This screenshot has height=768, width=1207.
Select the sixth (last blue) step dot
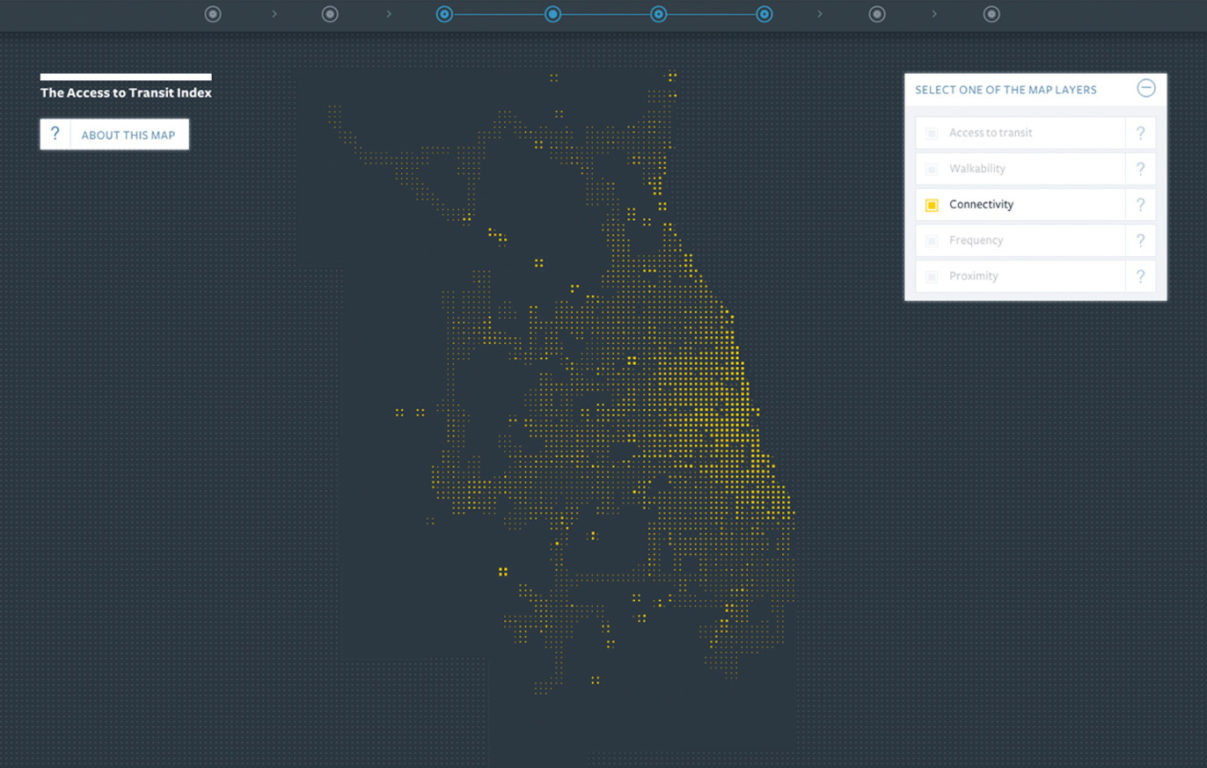click(764, 14)
